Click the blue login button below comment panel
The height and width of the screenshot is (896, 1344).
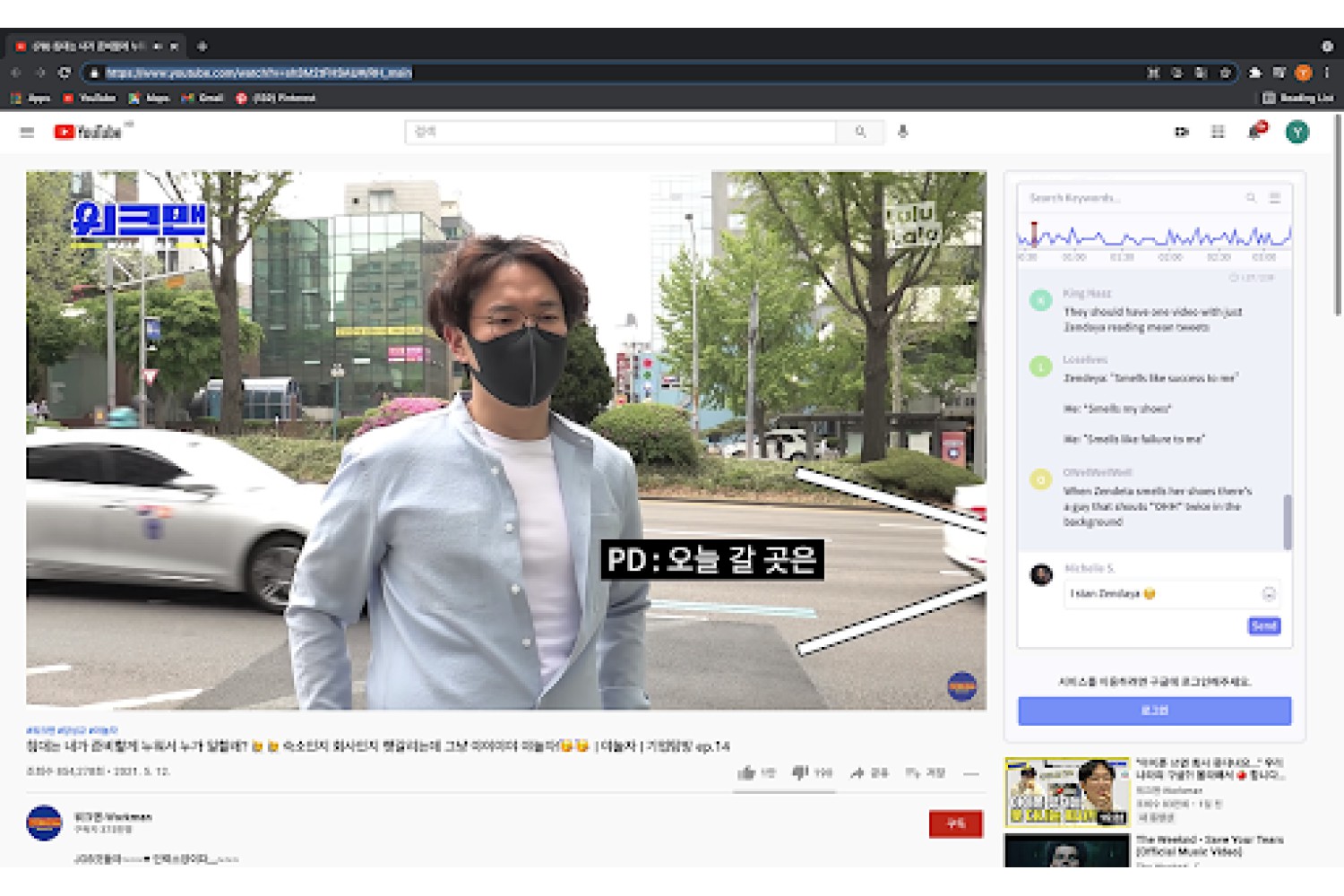tap(1154, 711)
